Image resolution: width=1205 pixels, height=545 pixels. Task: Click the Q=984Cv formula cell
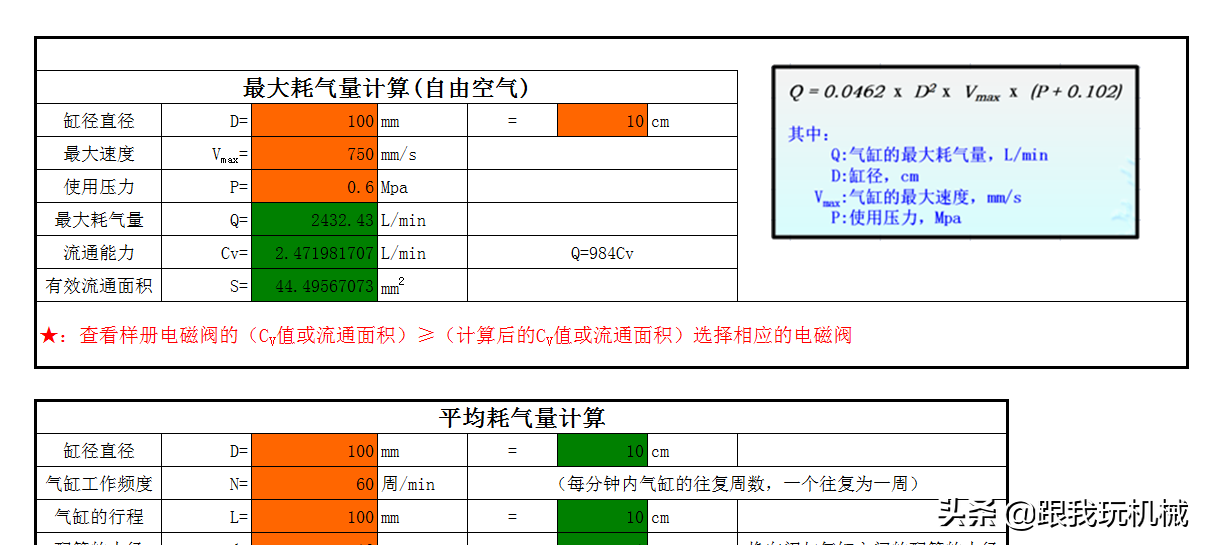coord(602,253)
